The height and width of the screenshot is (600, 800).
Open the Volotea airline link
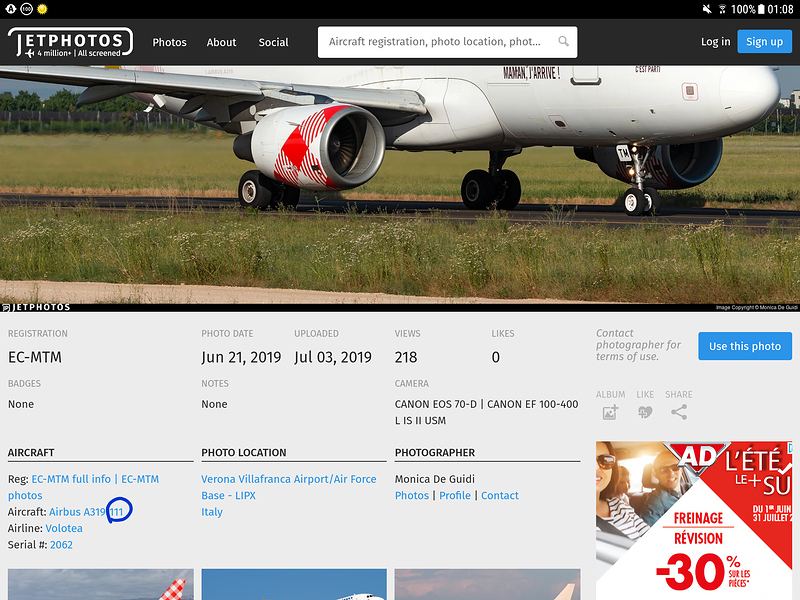(64, 528)
